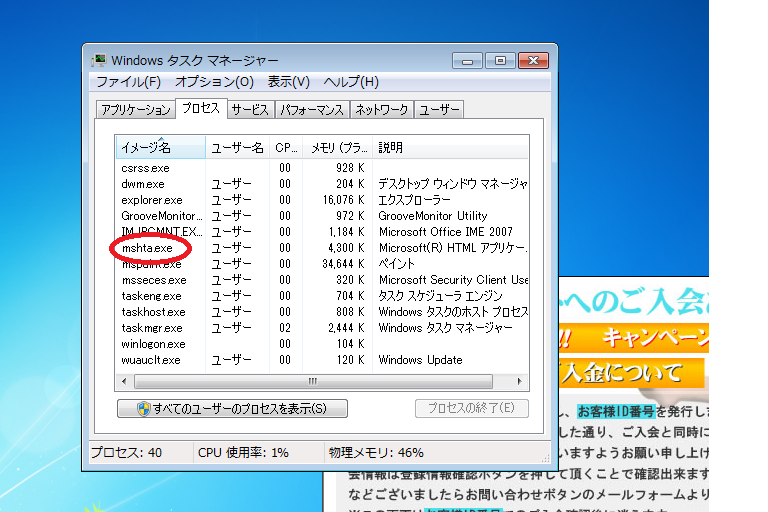Click the キャンペーン banner in background page
This screenshot has width=768, height=512.
pos(634,338)
